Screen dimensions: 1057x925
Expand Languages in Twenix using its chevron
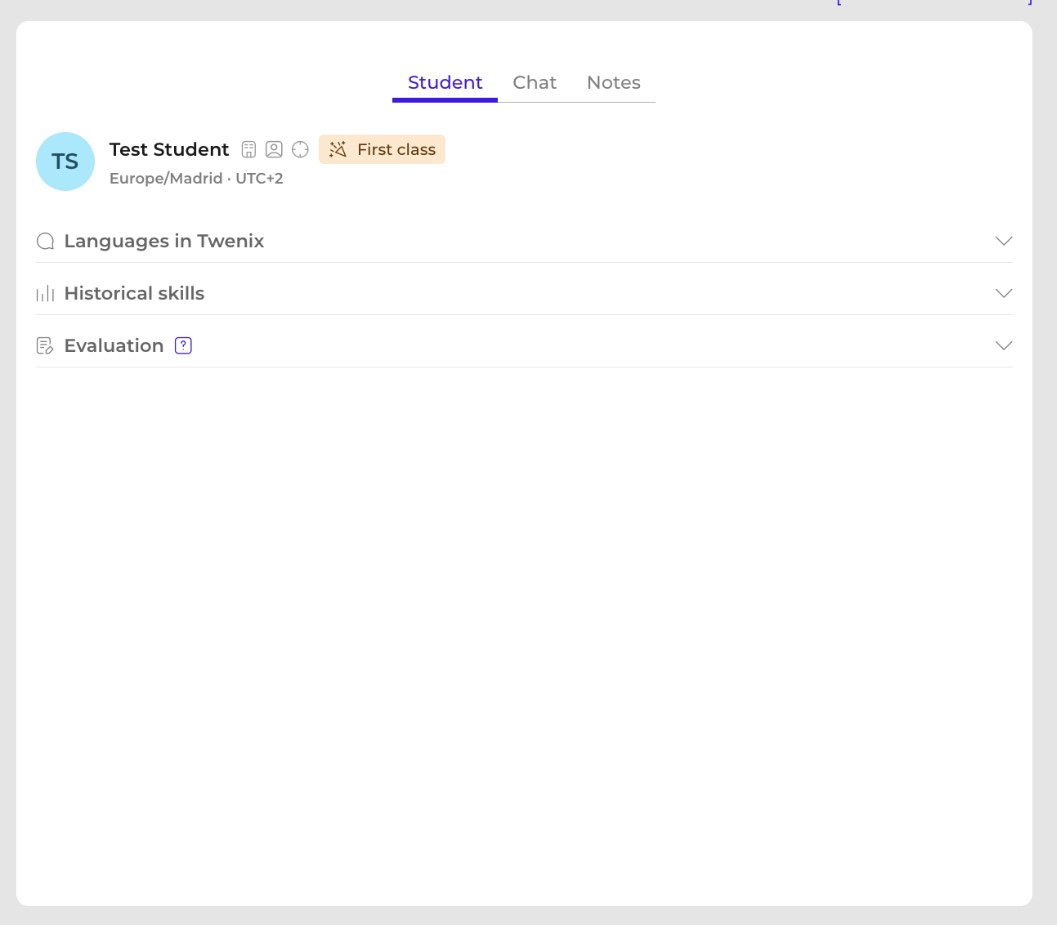1004,241
